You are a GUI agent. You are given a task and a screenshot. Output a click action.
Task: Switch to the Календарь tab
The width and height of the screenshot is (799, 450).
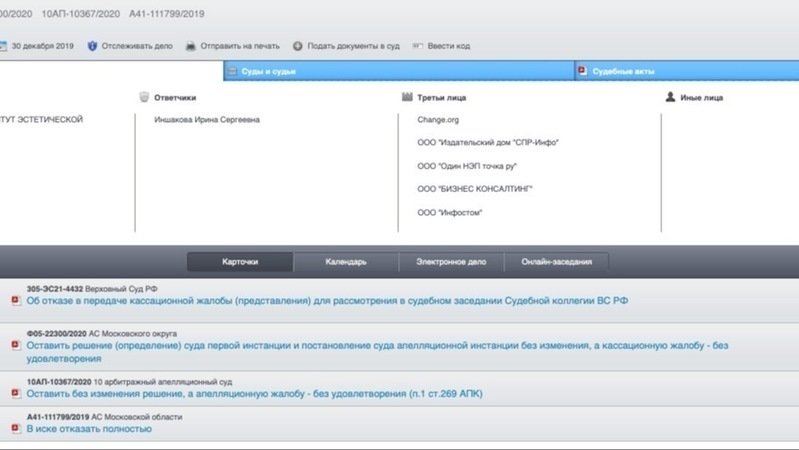tap(346, 262)
